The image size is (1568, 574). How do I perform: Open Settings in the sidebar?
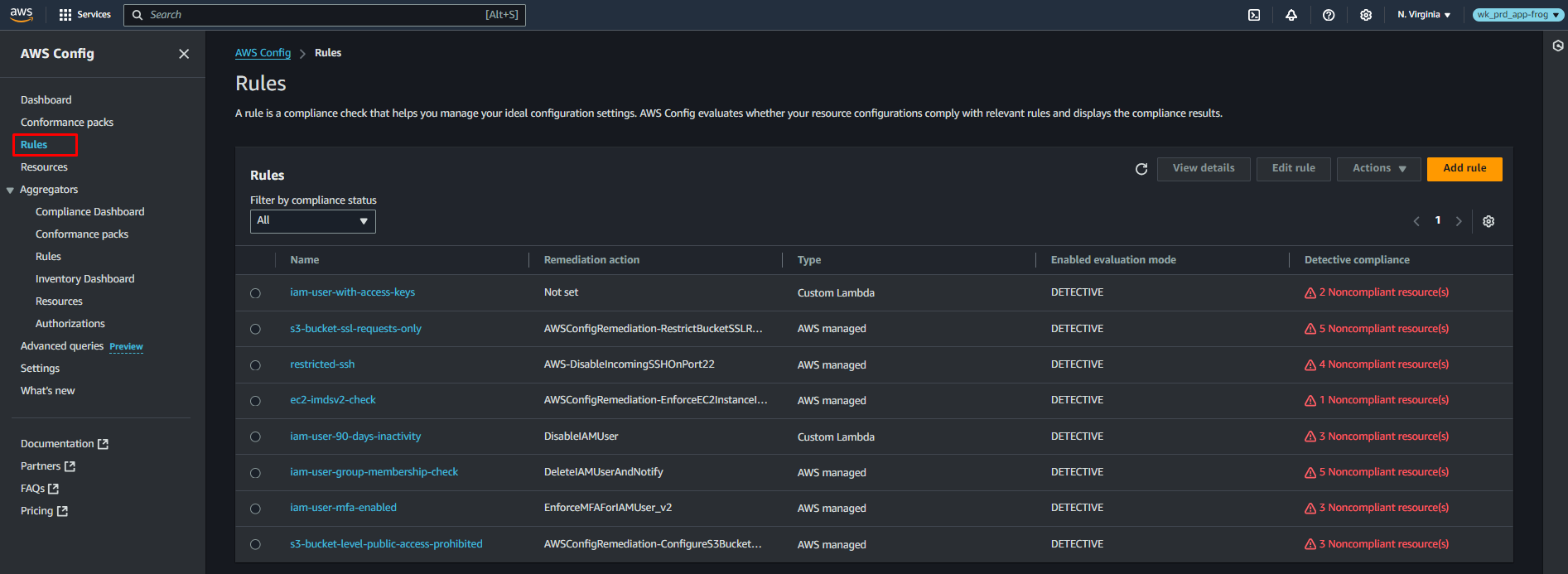[x=40, y=369]
